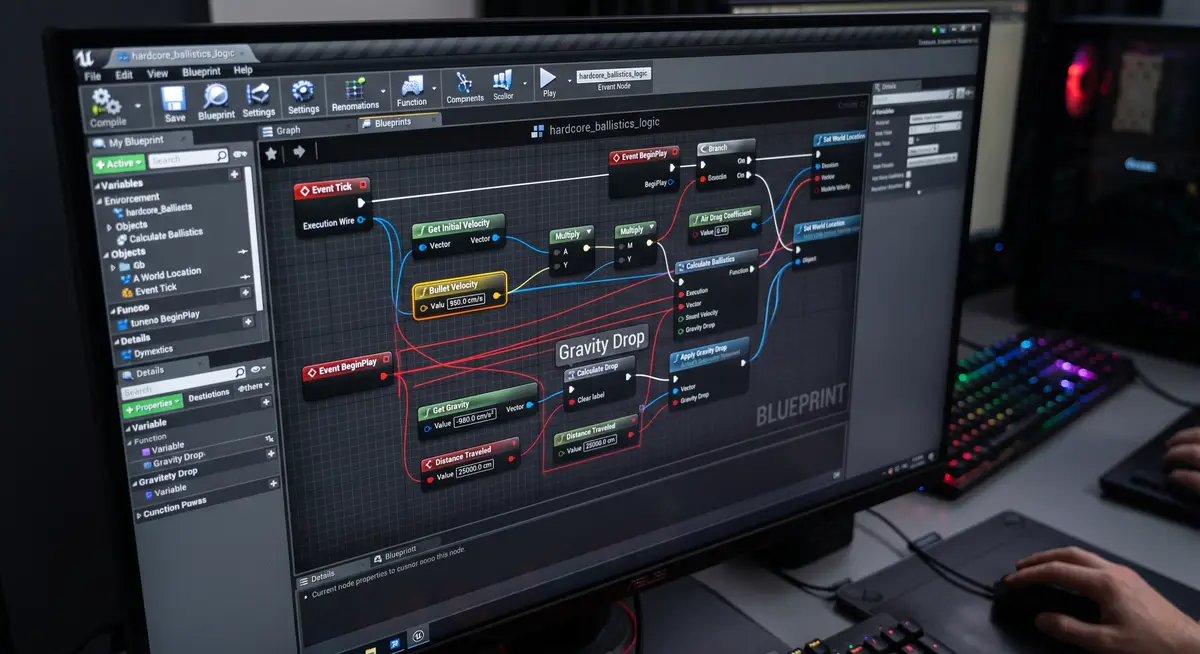Image resolution: width=1200 pixels, height=654 pixels.
Task: Click the plus icon beside Gravitety Drop header
Action: [x=273, y=483]
